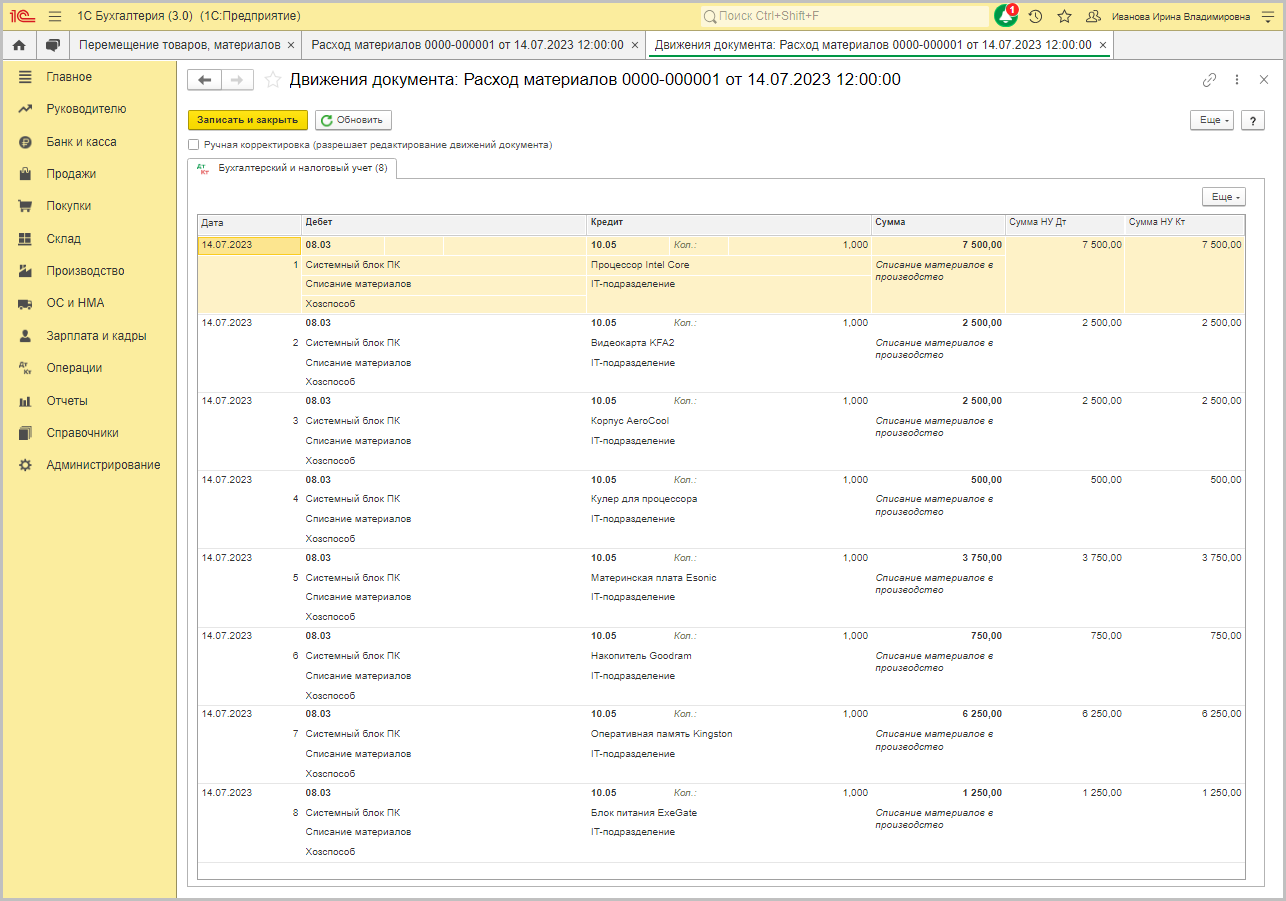Screen dimensions: 1286x901
Task: Switch to Расход материалов 0000-000001 tab
Action: click(468, 45)
